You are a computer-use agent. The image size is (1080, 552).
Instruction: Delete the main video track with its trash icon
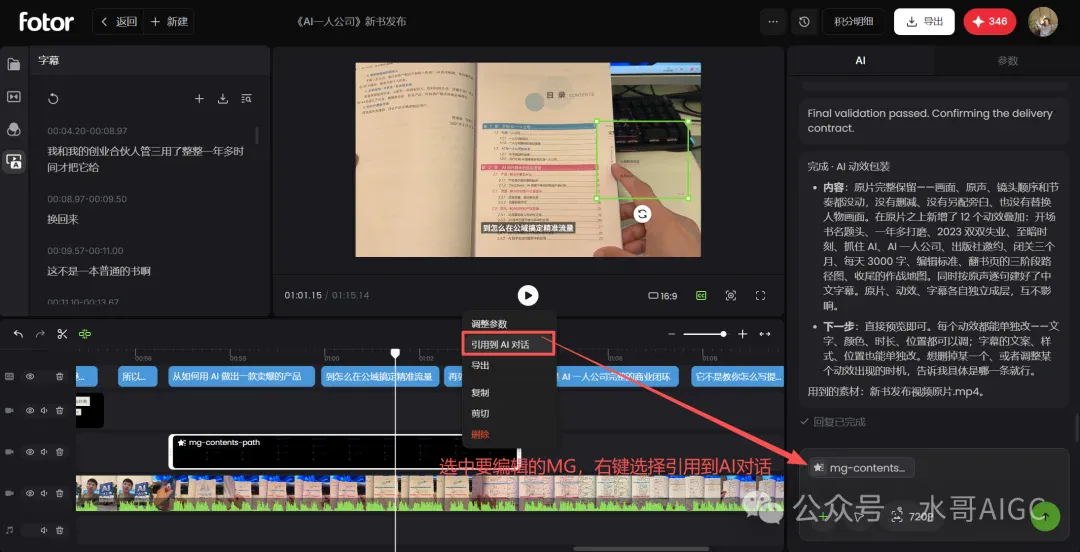pos(59,493)
